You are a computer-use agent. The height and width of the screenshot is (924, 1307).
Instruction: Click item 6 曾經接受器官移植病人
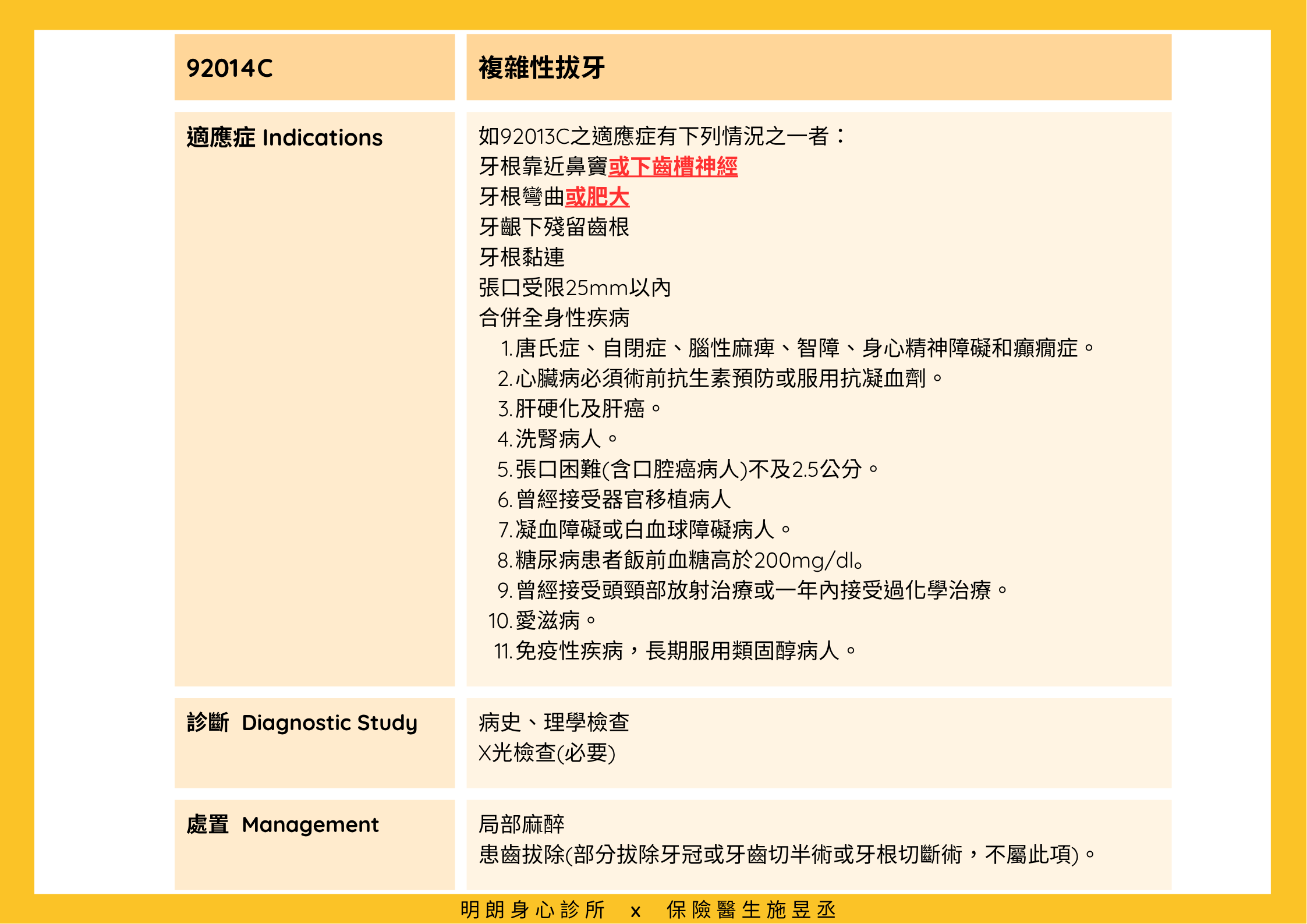pyautogui.click(x=614, y=500)
